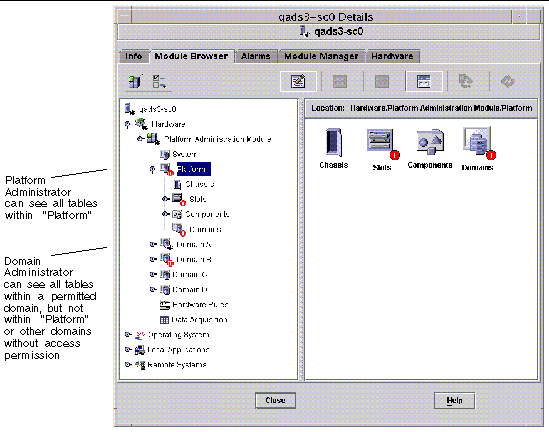Open the Components icon in the right pane

point(430,141)
